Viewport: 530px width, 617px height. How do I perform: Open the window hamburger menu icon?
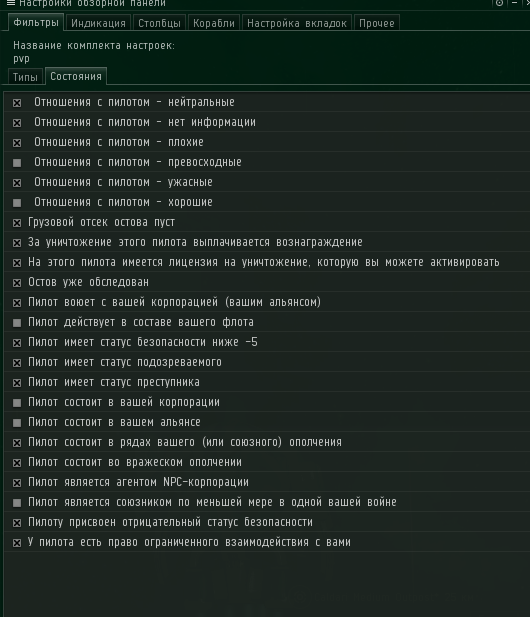point(11,3)
